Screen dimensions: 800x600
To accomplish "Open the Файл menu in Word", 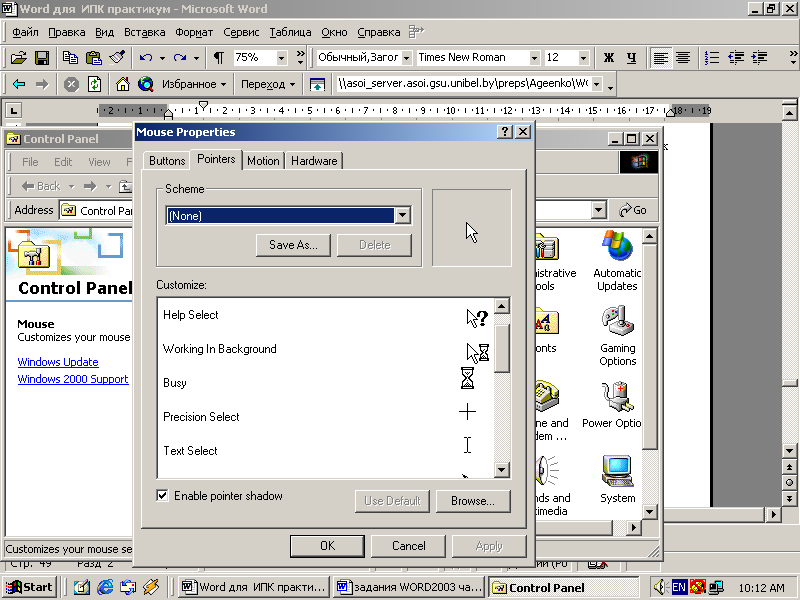I will coord(25,32).
